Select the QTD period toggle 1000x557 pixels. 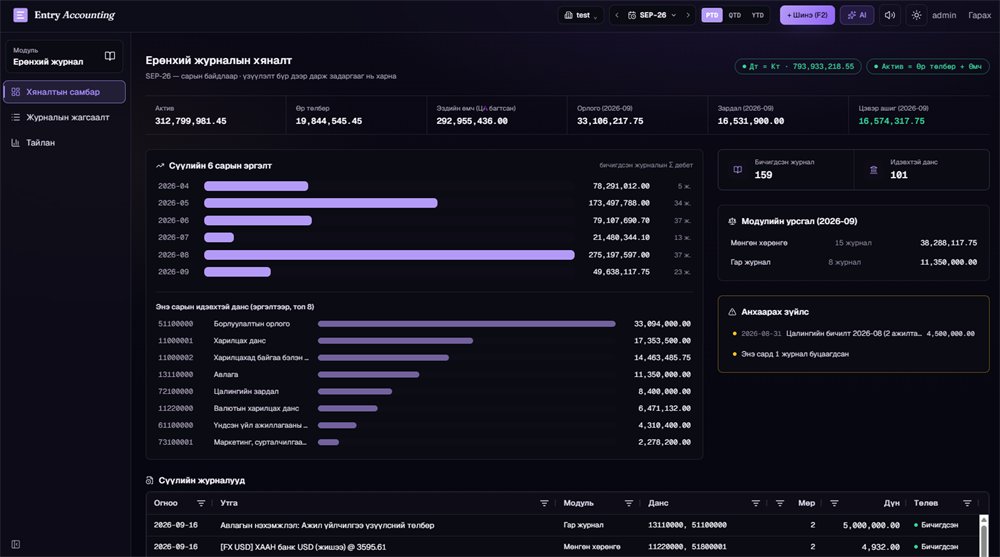pos(735,15)
